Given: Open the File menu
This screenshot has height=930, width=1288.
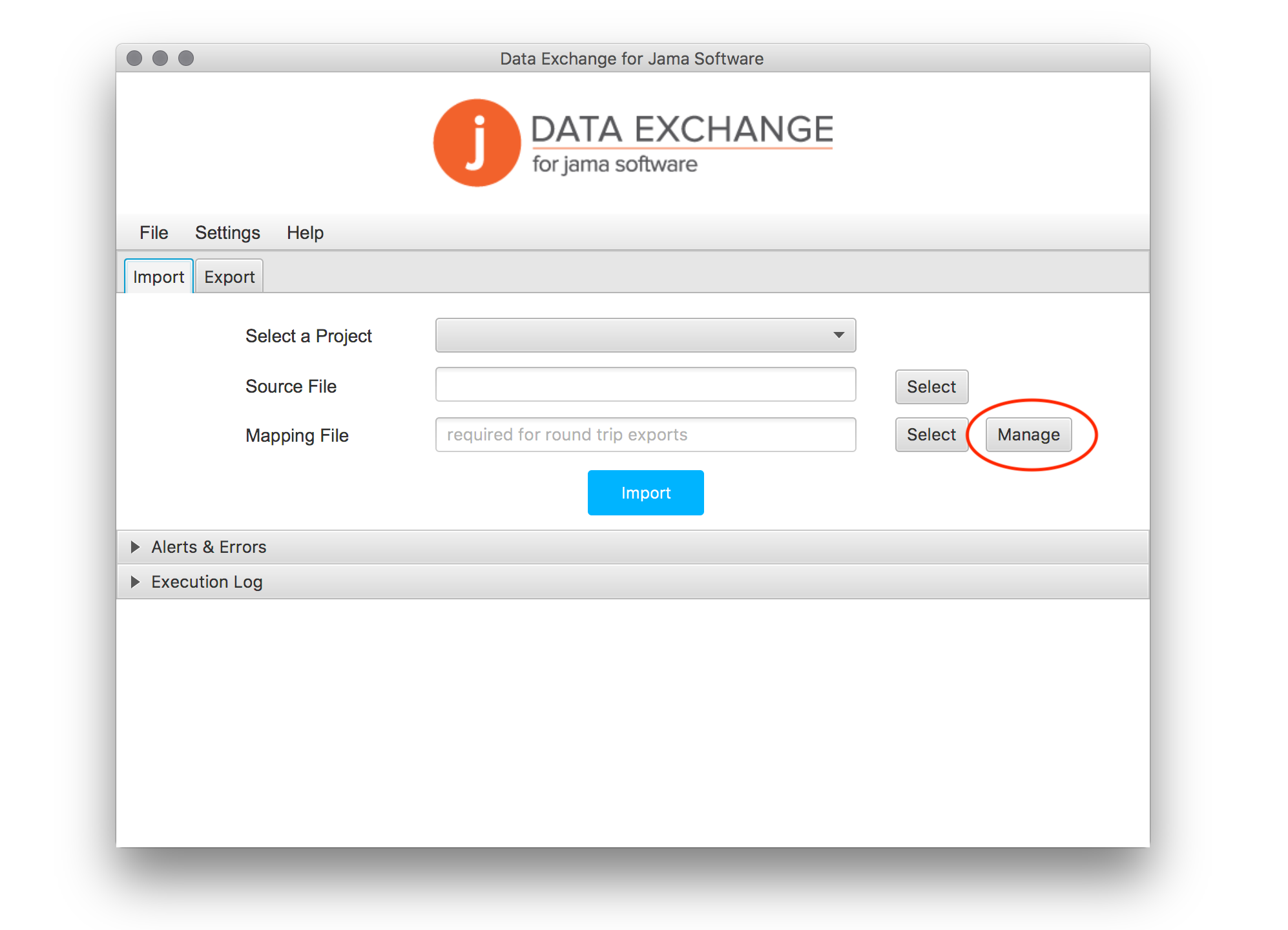Looking at the screenshot, I should pos(154,232).
